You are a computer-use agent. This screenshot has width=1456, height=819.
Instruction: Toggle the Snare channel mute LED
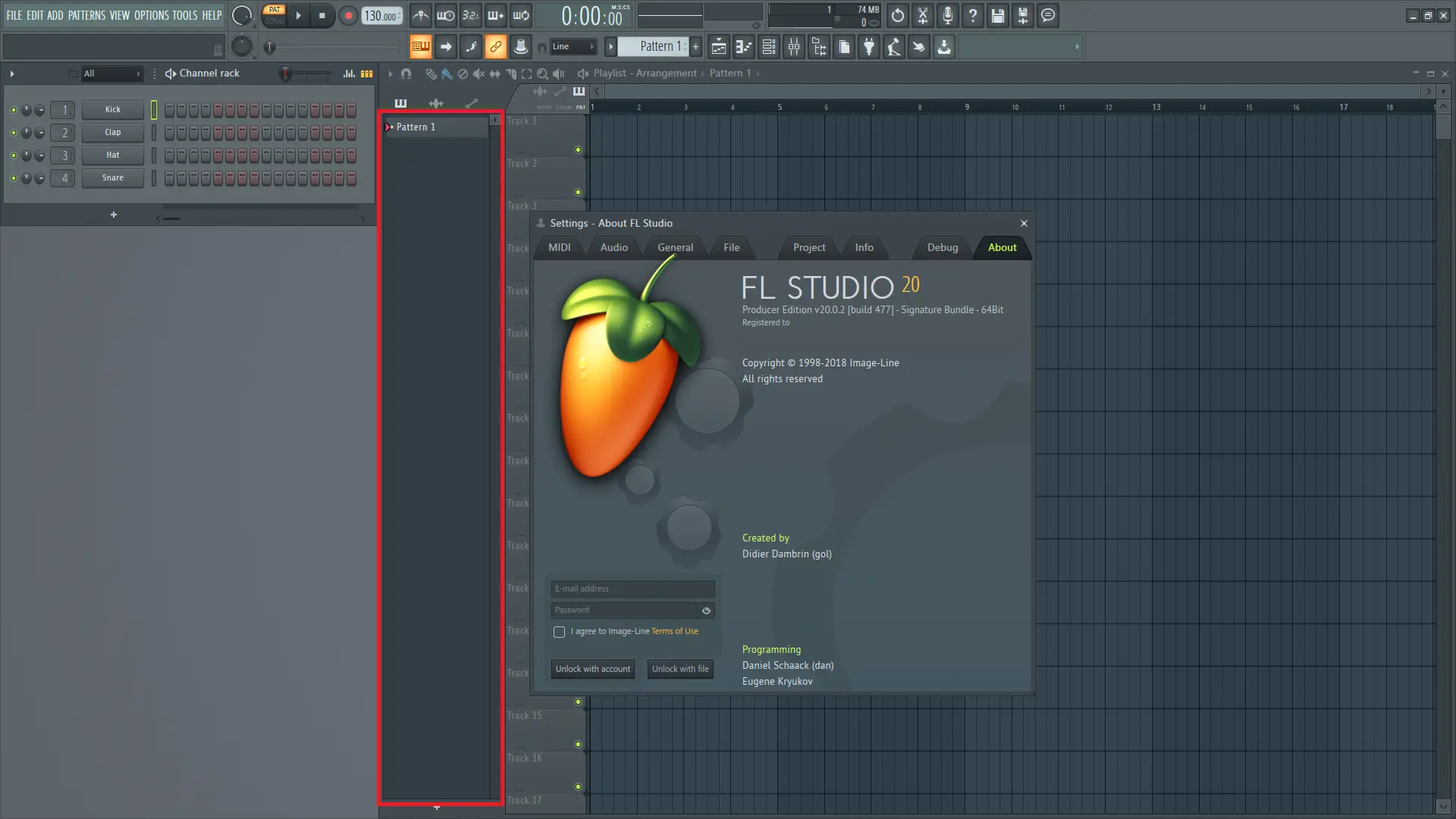tap(13, 178)
